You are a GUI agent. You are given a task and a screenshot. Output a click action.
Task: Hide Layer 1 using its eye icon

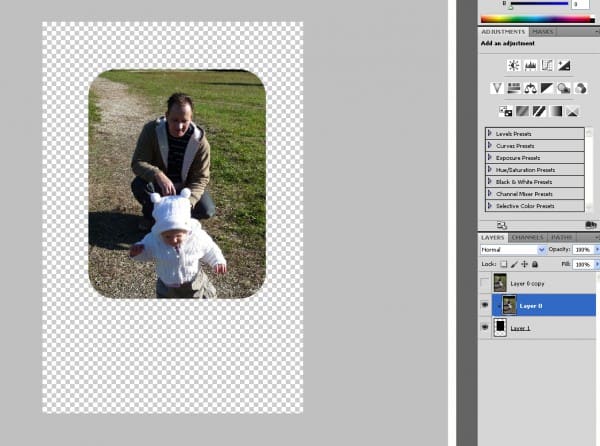tap(485, 327)
